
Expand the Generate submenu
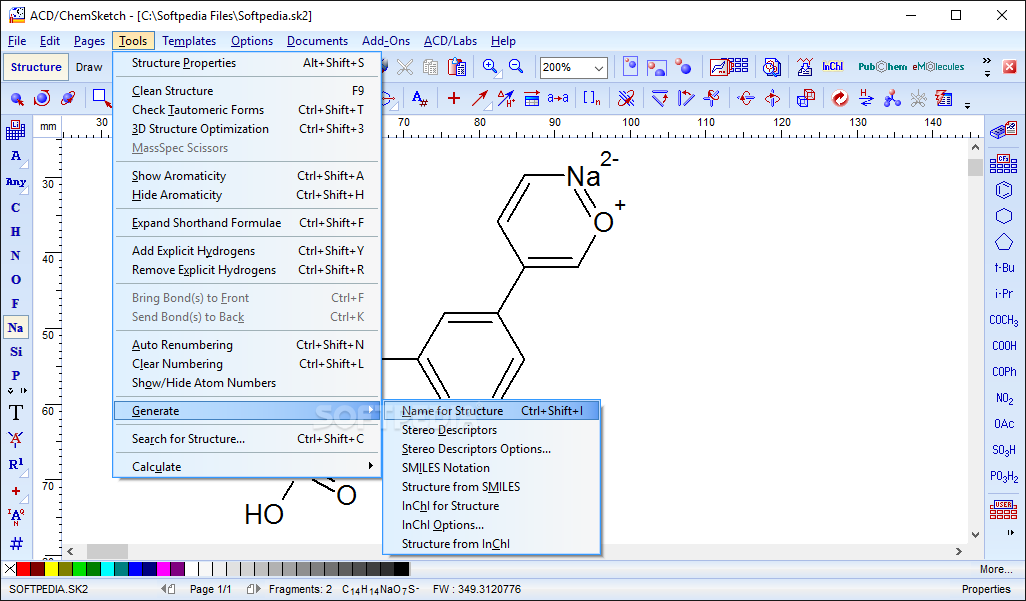247,410
